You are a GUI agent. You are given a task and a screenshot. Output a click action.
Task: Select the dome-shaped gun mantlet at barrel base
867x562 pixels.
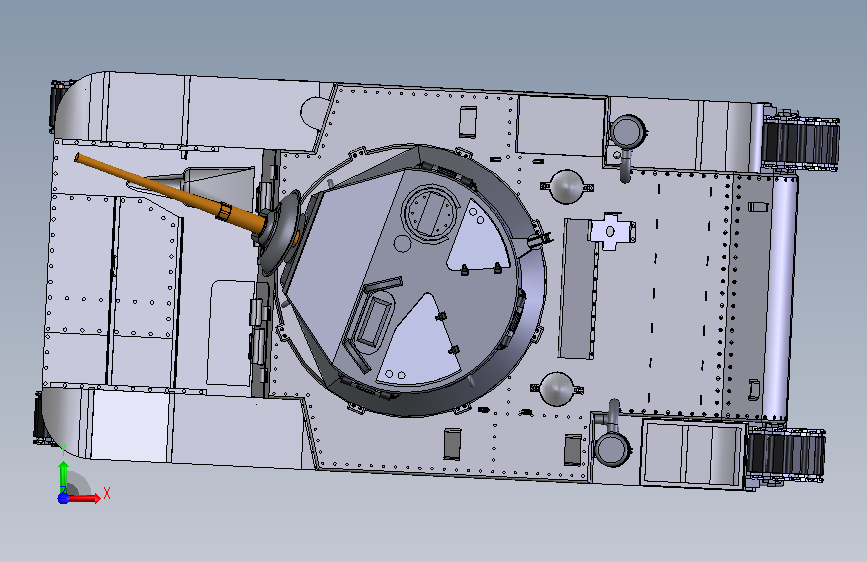pyautogui.click(x=282, y=231)
